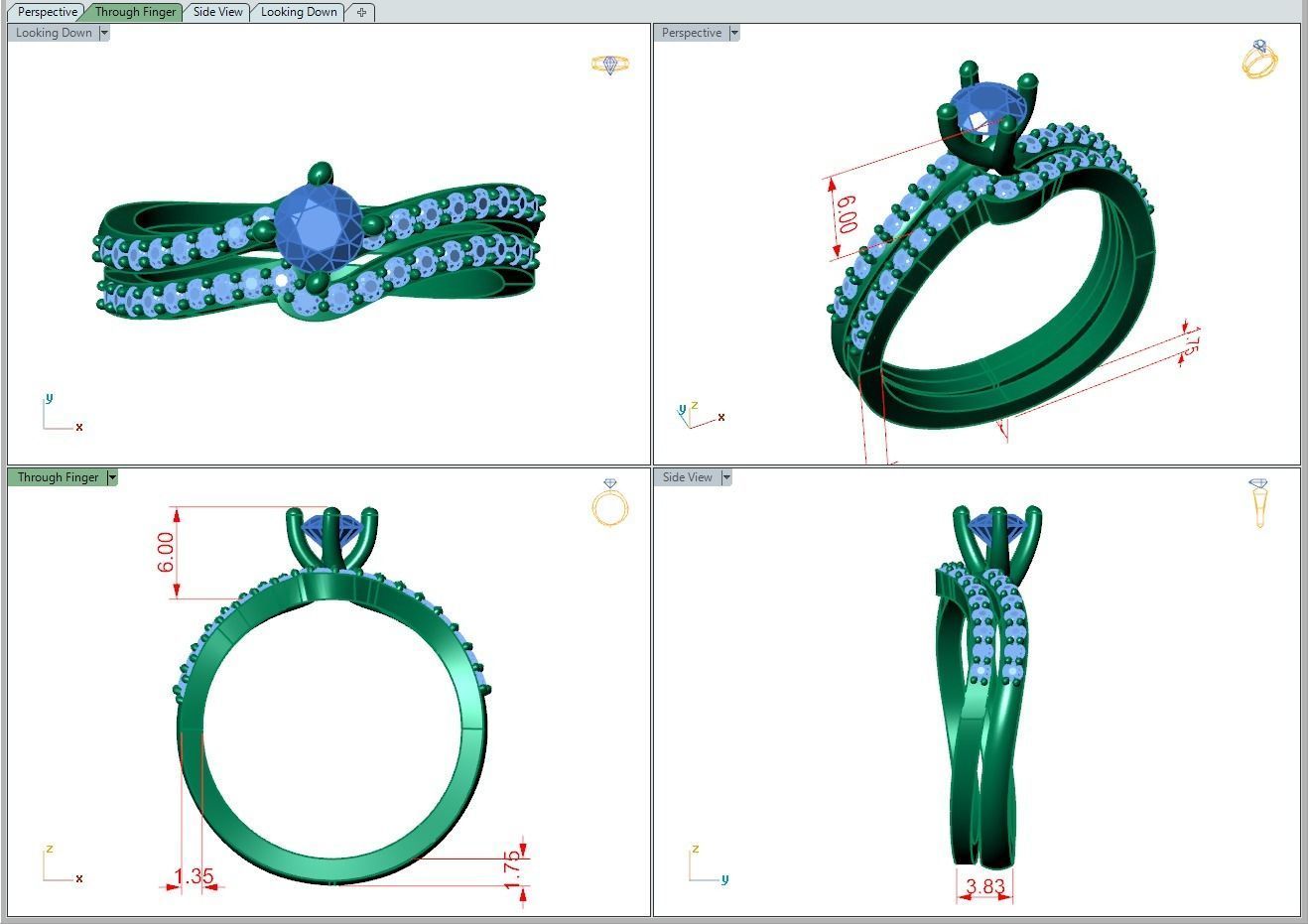Click side-view ring icon in Side View viewport
The width and height of the screenshot is (1308, 924).
(x=1259, y=503)
